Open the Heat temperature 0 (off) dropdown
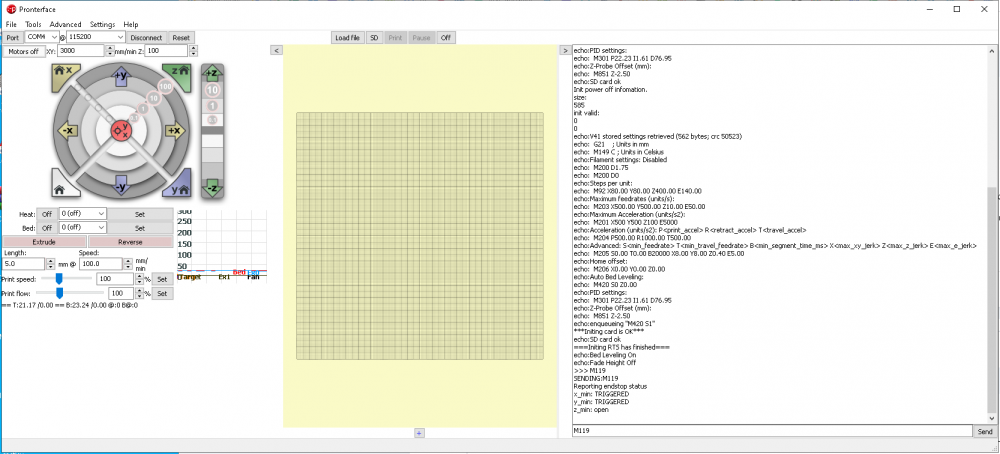This screenshot has width=1000, height=454. point(83,214)
